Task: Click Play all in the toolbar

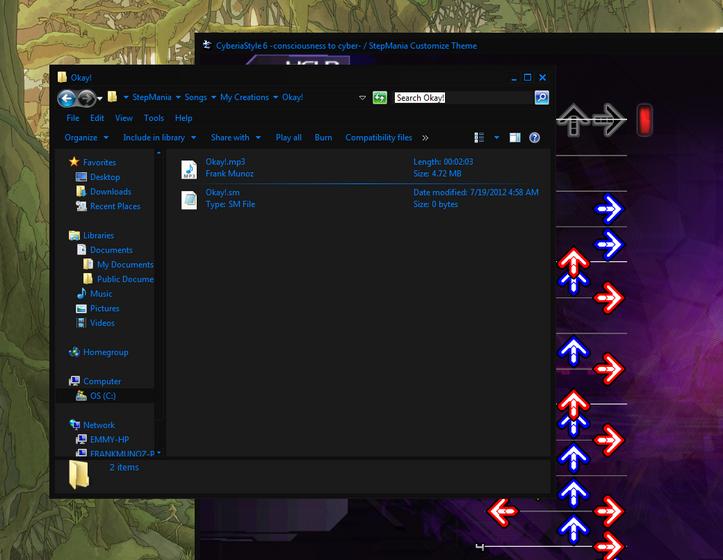Action: pos(289,137)
